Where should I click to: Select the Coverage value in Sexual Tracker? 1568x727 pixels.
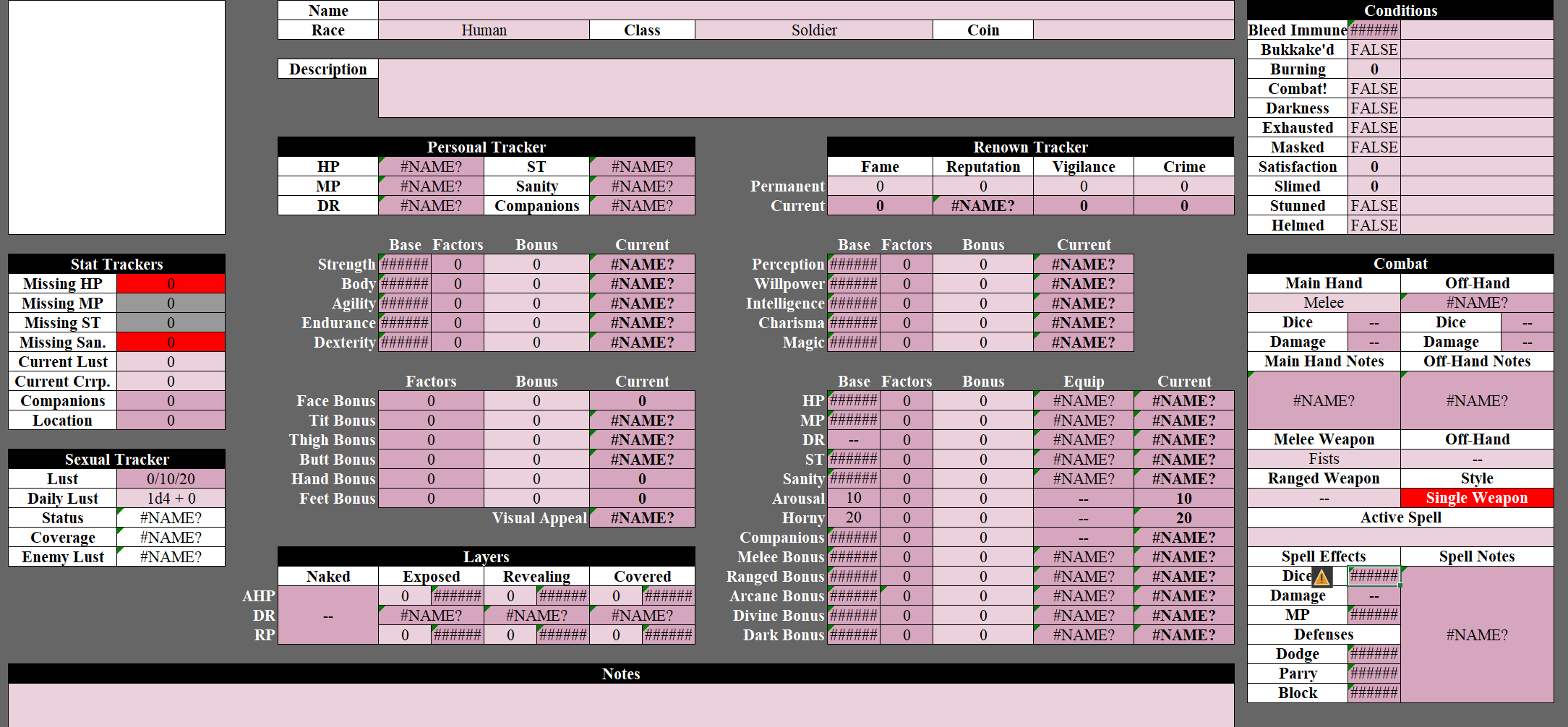[x=171, y=537]
